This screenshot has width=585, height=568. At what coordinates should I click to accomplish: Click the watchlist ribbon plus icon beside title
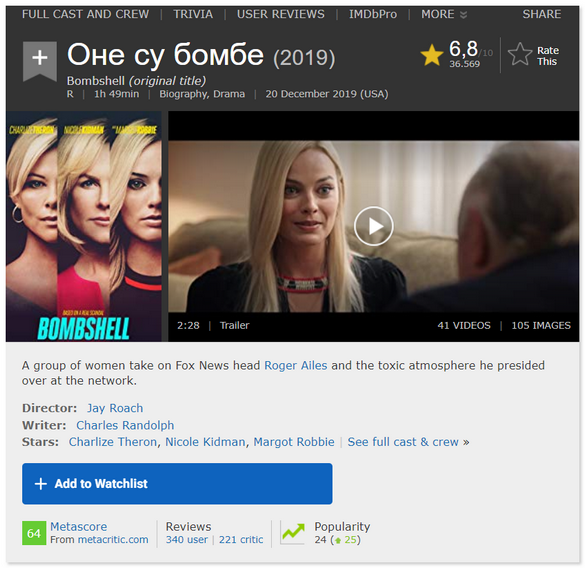[40, 60]
